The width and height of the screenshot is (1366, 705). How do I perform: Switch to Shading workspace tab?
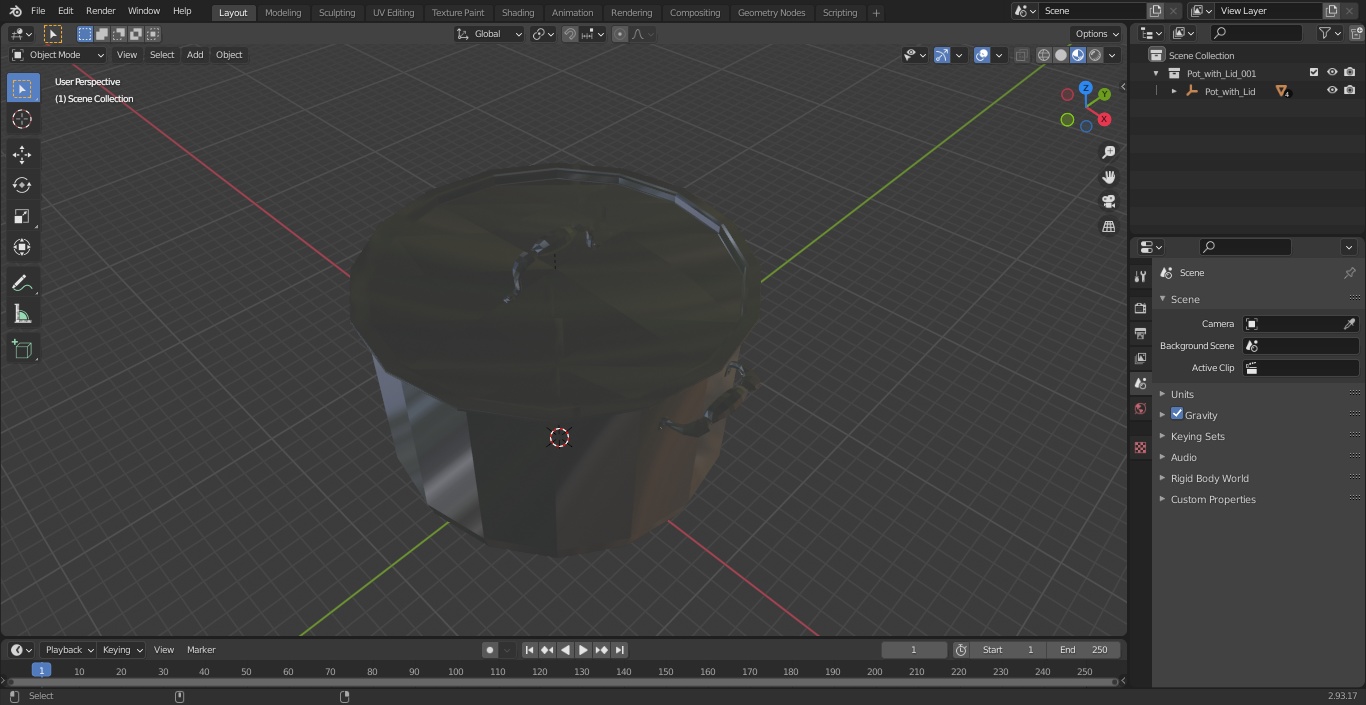point(518,13)
